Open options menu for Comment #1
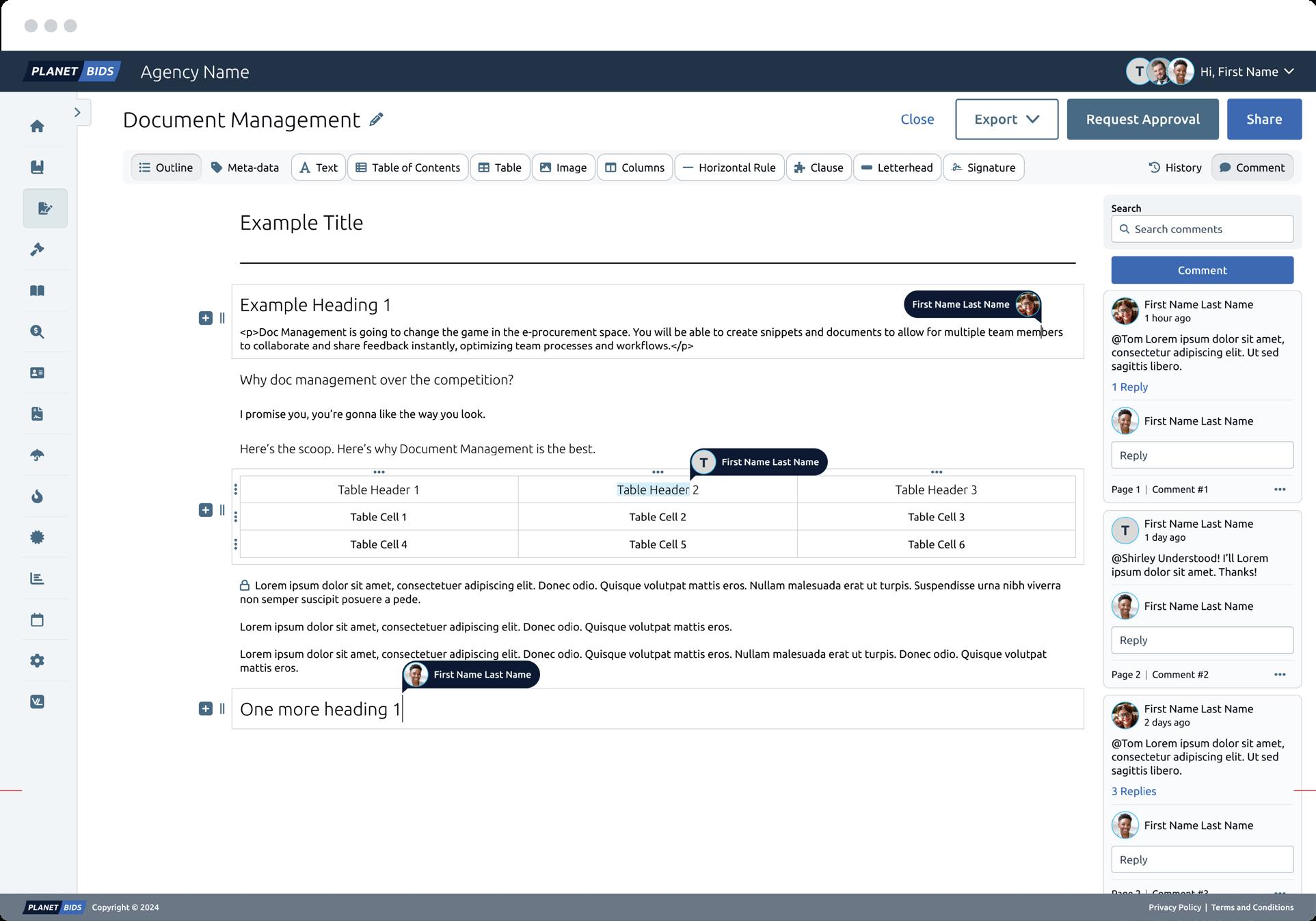The width and height of the screenshot is (1316, 921). point(1280,490)
